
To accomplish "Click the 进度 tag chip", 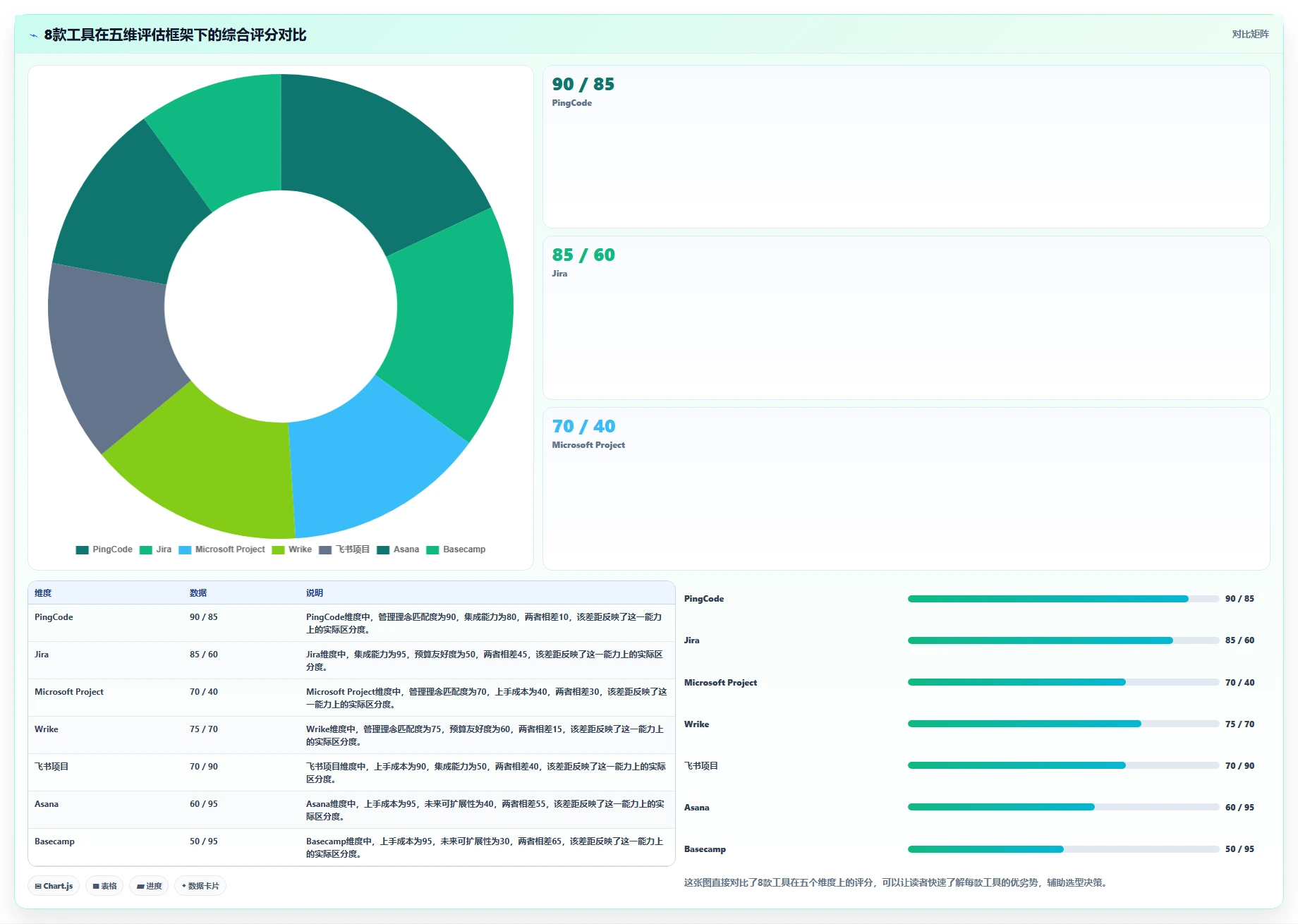I will [x=149, y=886].
